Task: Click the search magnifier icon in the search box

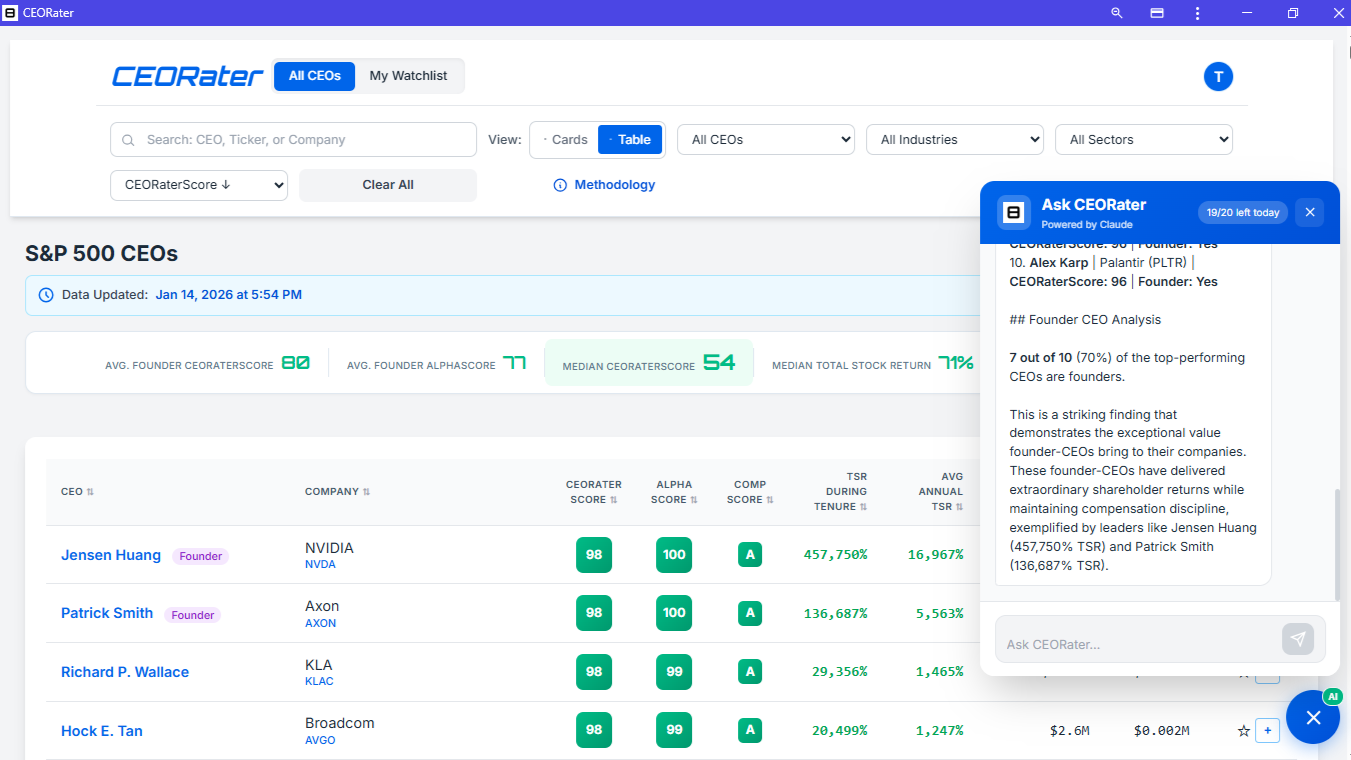Action: click(128, 140)
